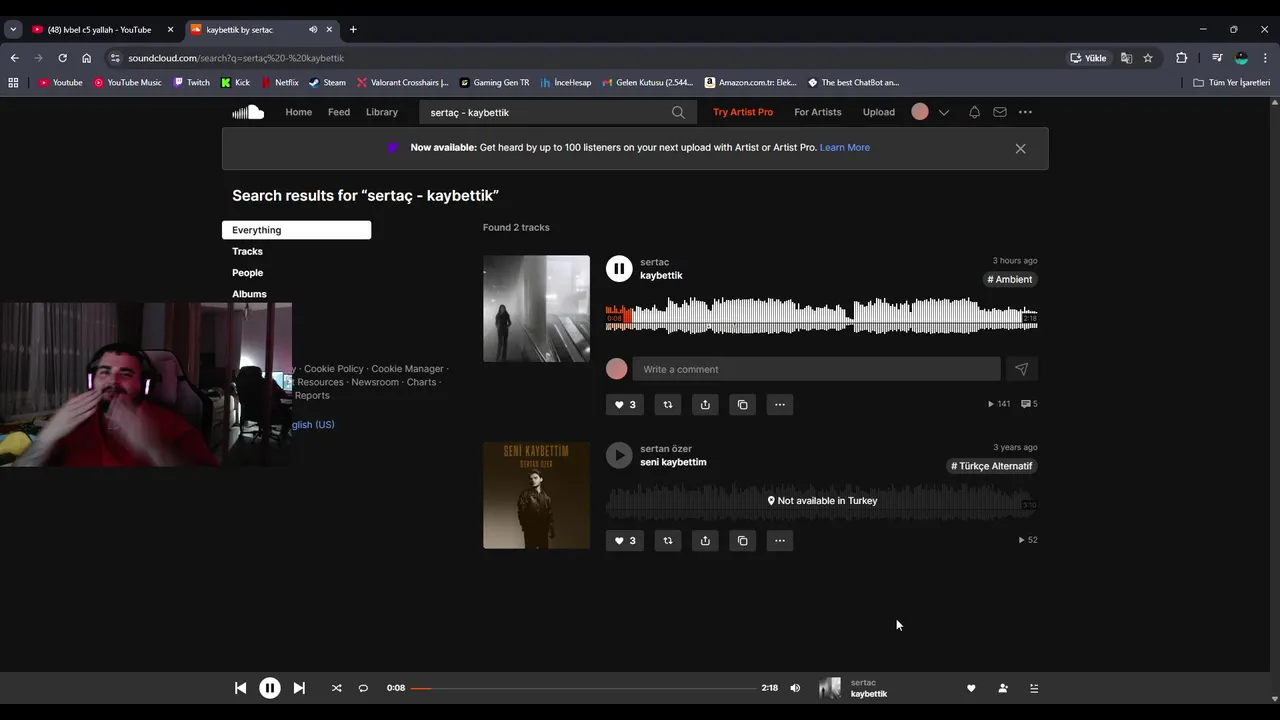Click the Türkçe Alternatif tag
This screenshot has width=1280, height=720.
(992, 466)
